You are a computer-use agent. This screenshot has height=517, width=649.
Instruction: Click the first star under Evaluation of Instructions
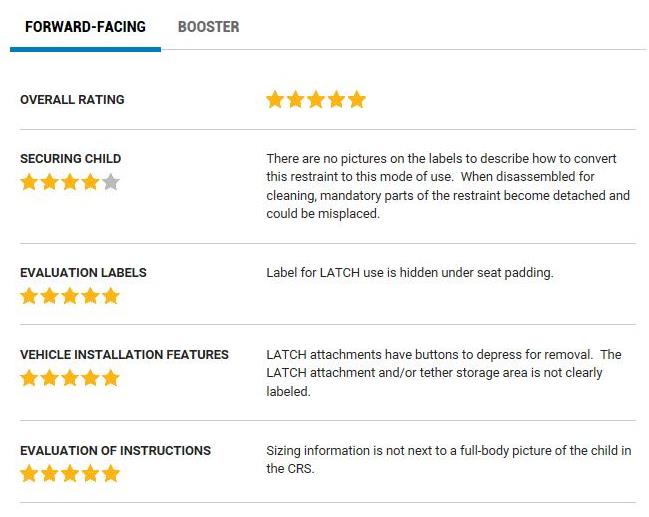29,474
